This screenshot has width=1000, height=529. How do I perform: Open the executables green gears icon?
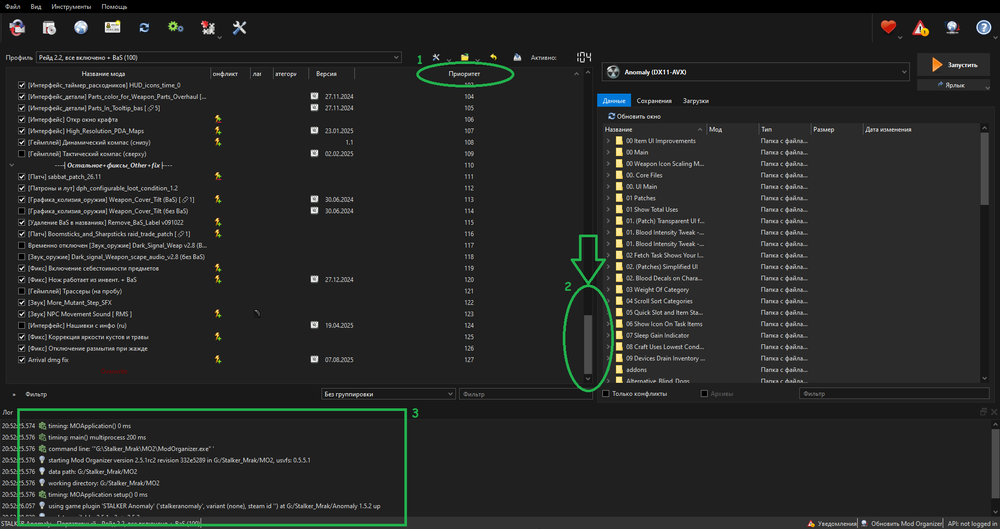click(x=175, y=27)
